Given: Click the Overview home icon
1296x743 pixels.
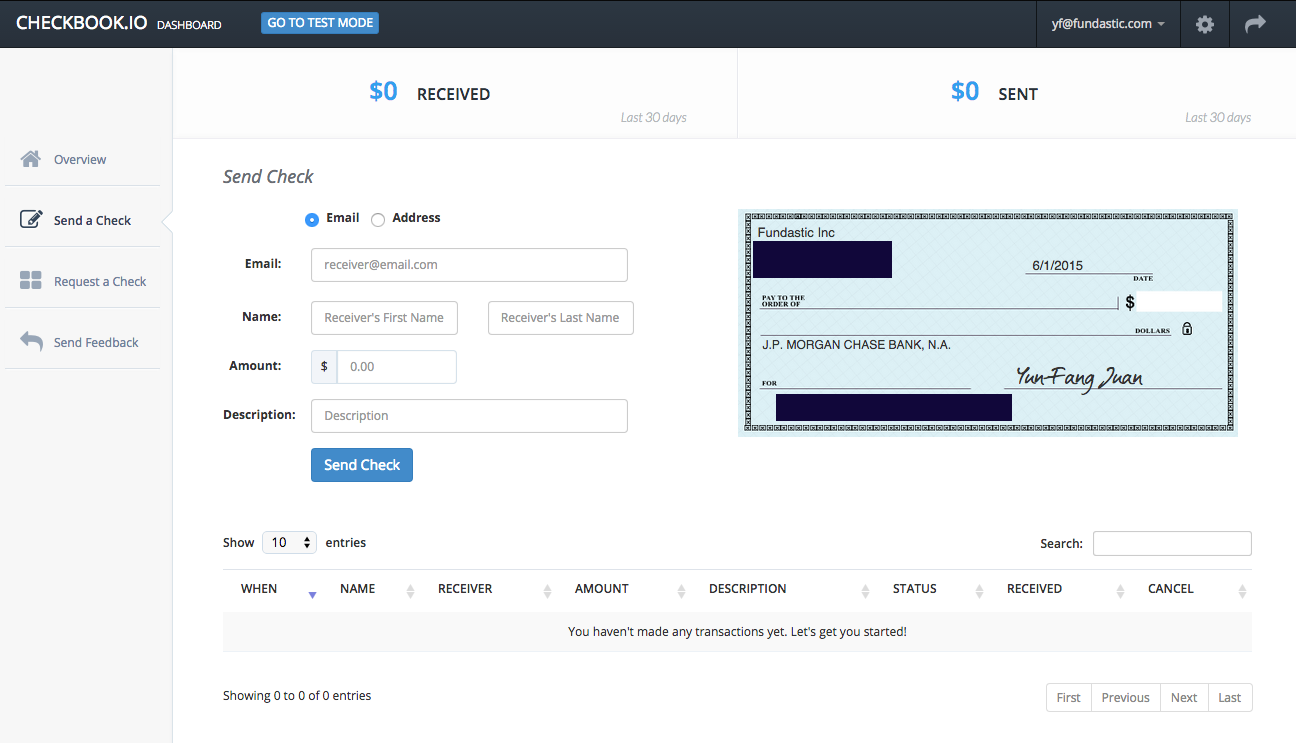Looking at the screenshot, I should click(31, 159).
